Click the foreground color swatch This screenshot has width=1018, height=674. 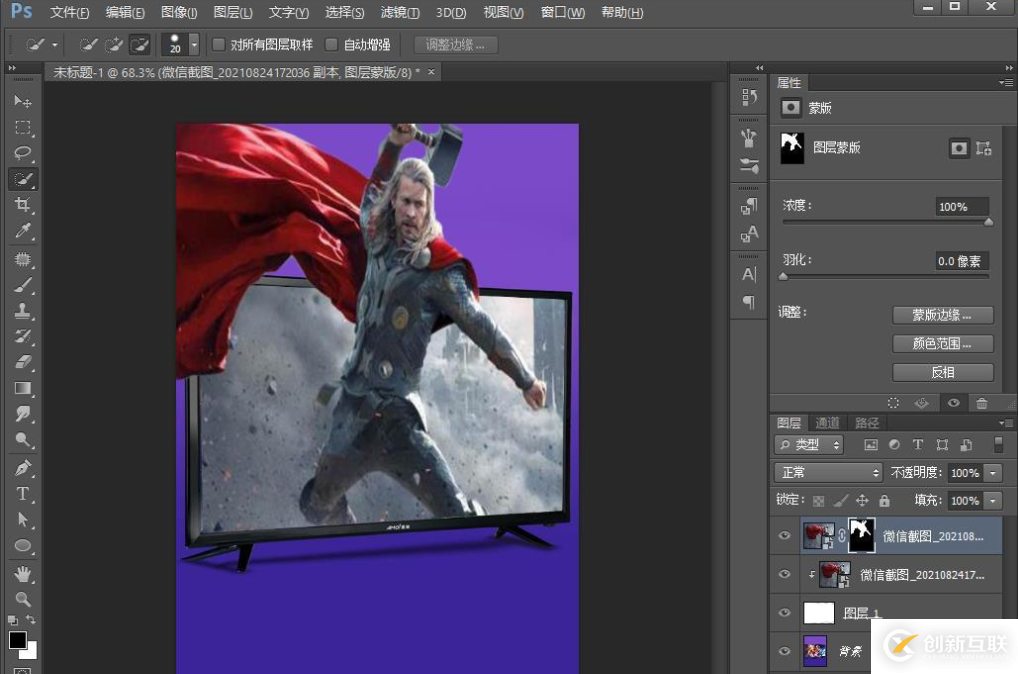17,640
